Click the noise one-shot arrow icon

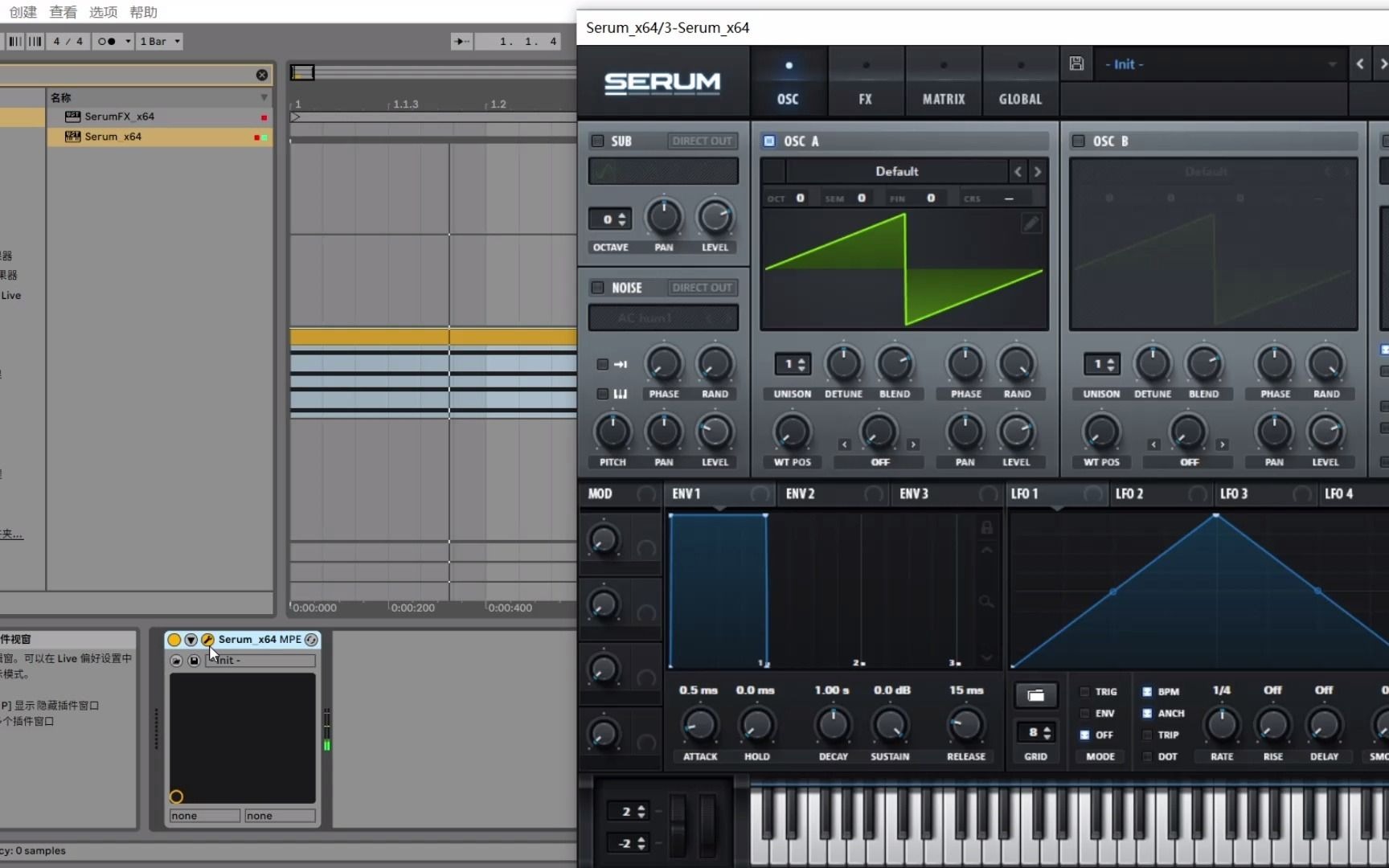(x=621, y=364)
